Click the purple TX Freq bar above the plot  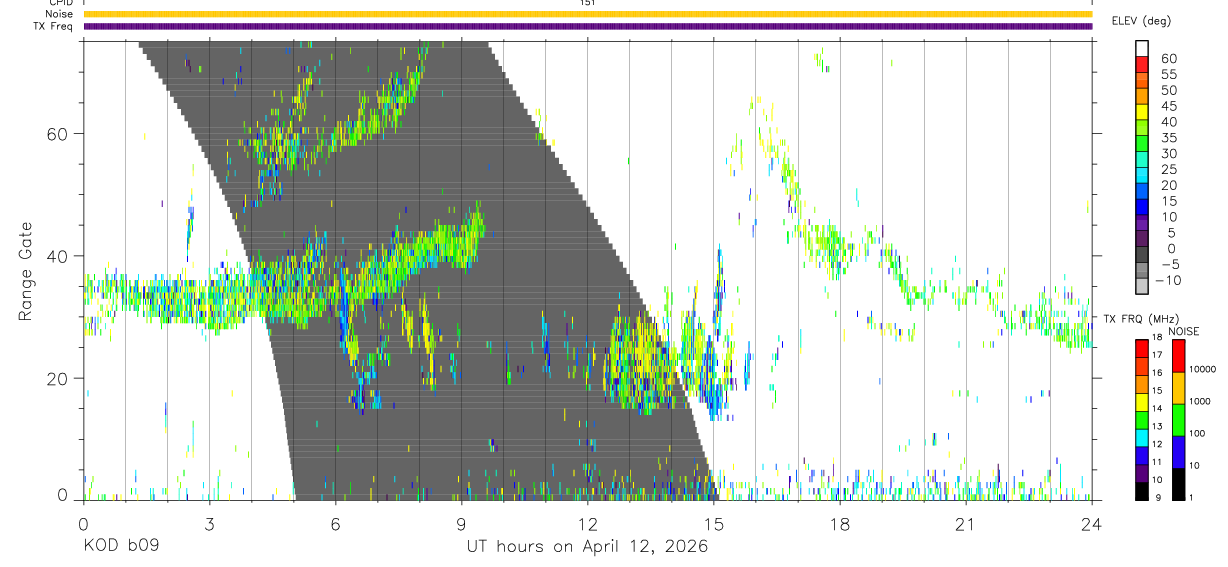[588, 26]
